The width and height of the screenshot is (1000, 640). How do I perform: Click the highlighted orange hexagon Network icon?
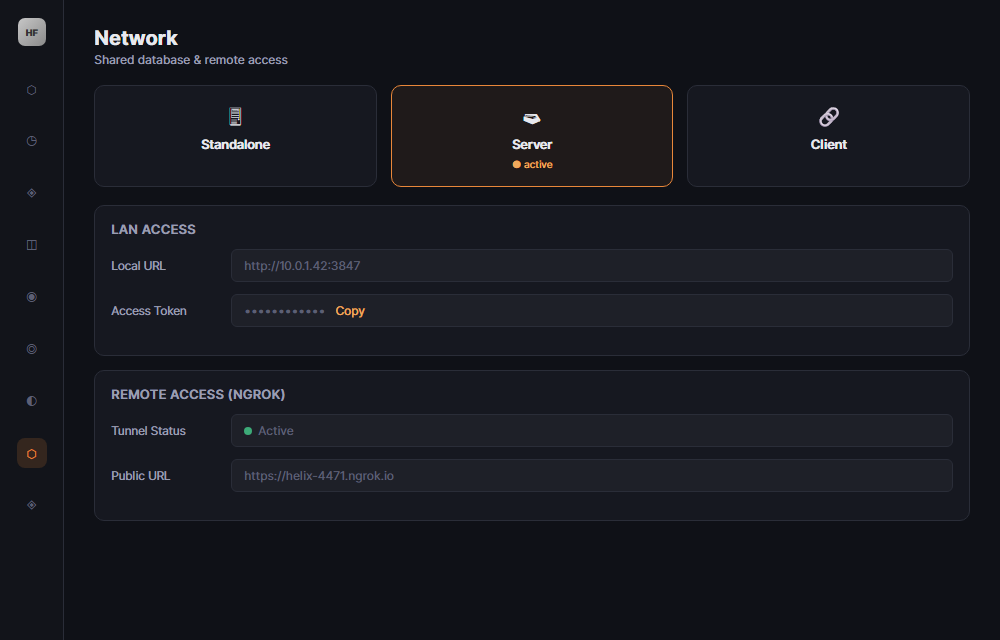[x=31, y=453]
